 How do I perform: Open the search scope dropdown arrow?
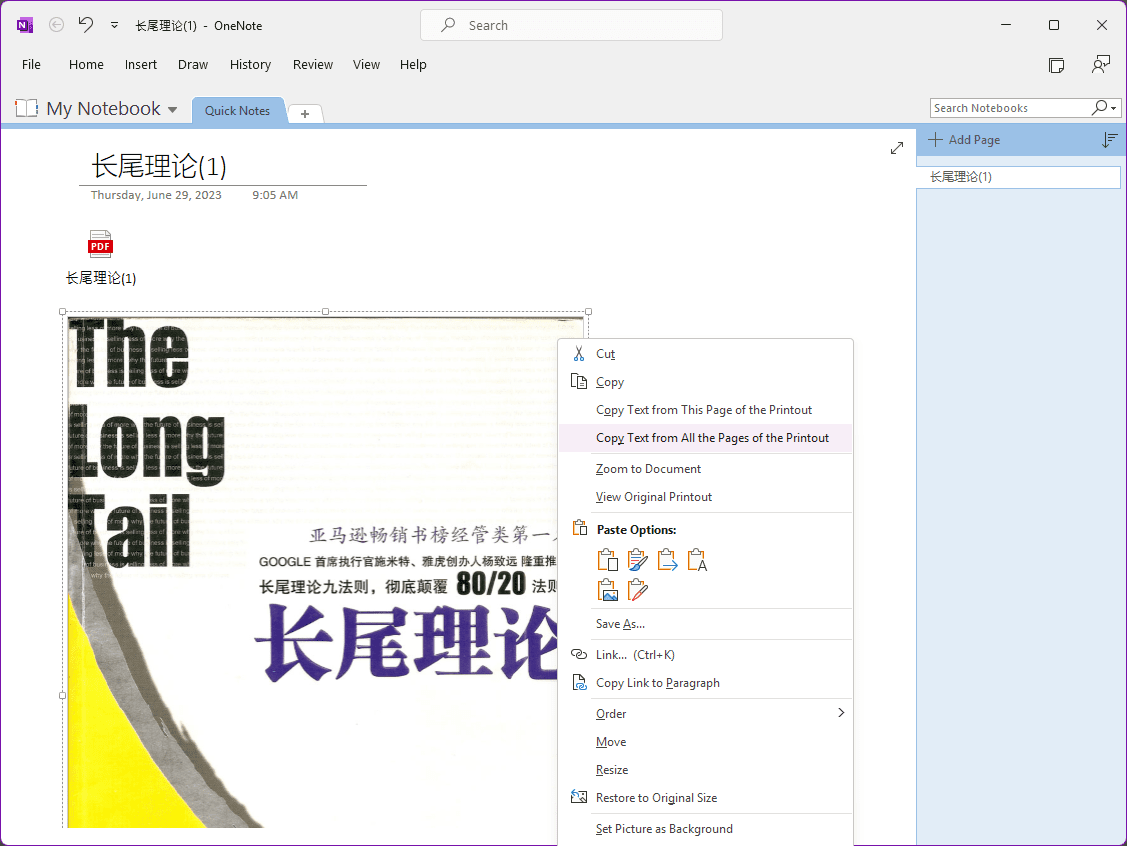click(1113, 108)
